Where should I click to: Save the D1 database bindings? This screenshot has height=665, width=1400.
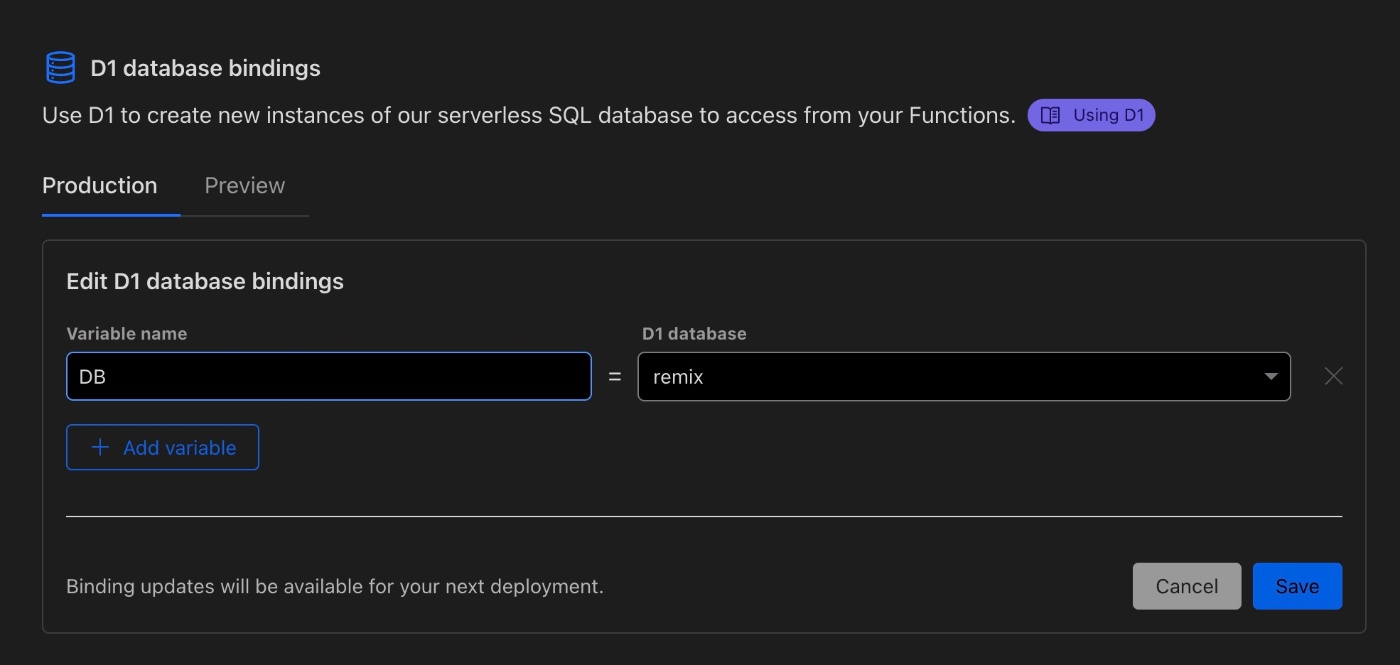pyautogui.click(x=1297, y=587)
